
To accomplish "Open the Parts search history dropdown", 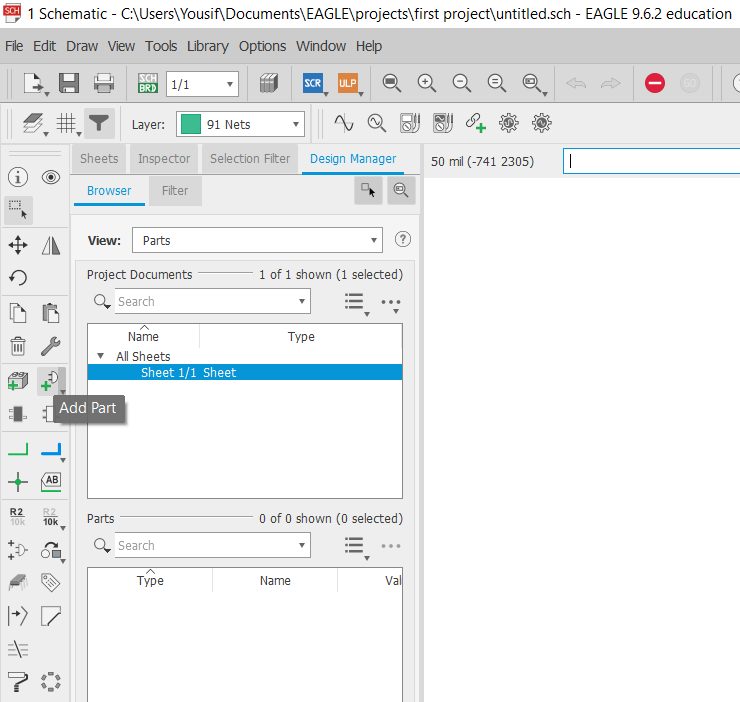I will (302, 546).
